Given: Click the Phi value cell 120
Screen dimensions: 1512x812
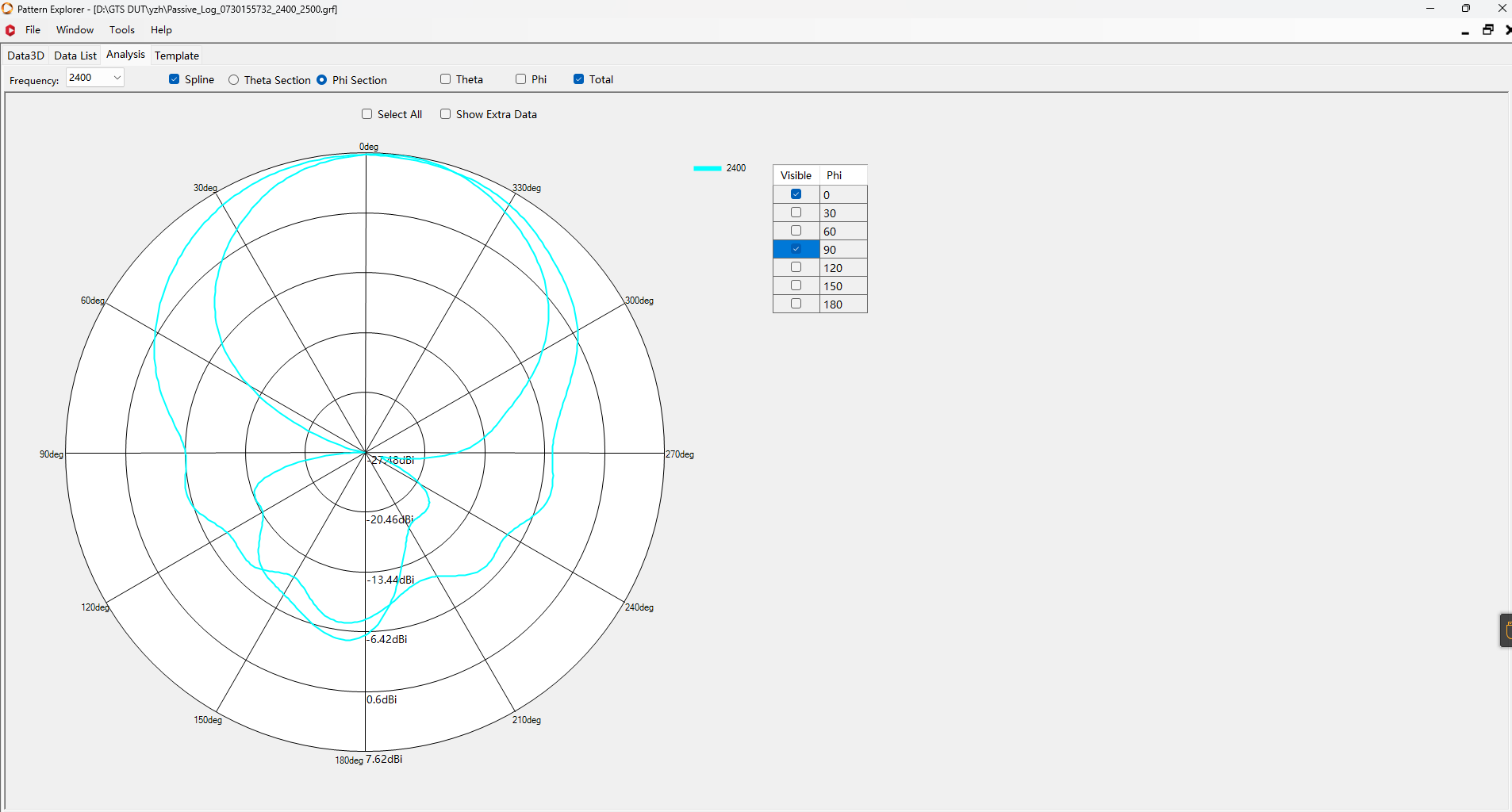Looking at the screenshot, I should point(843,268).
